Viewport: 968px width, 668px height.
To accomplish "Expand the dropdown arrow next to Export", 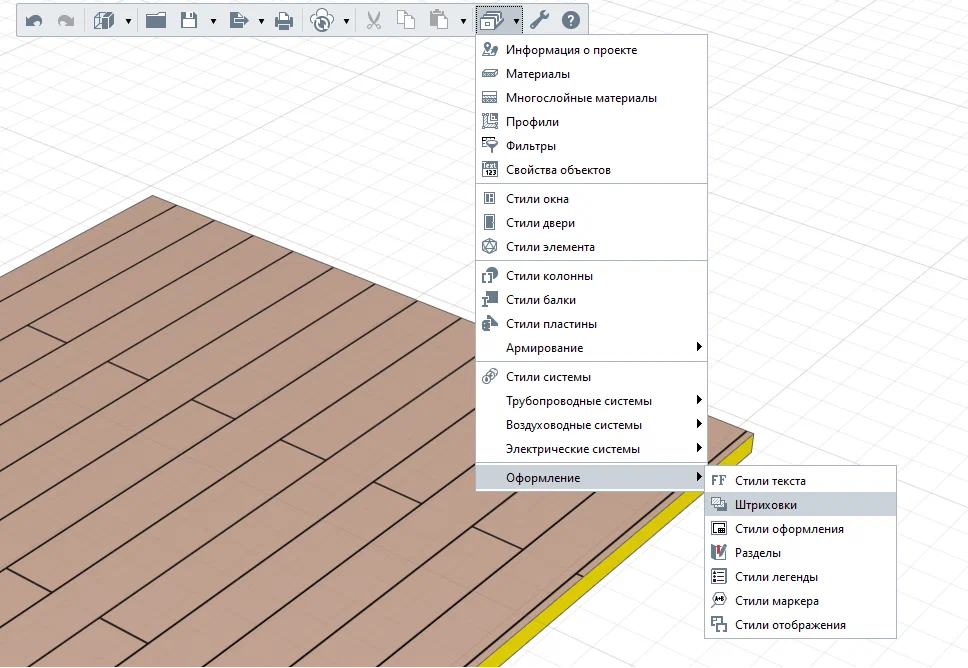I will click(x=261, y=20).
